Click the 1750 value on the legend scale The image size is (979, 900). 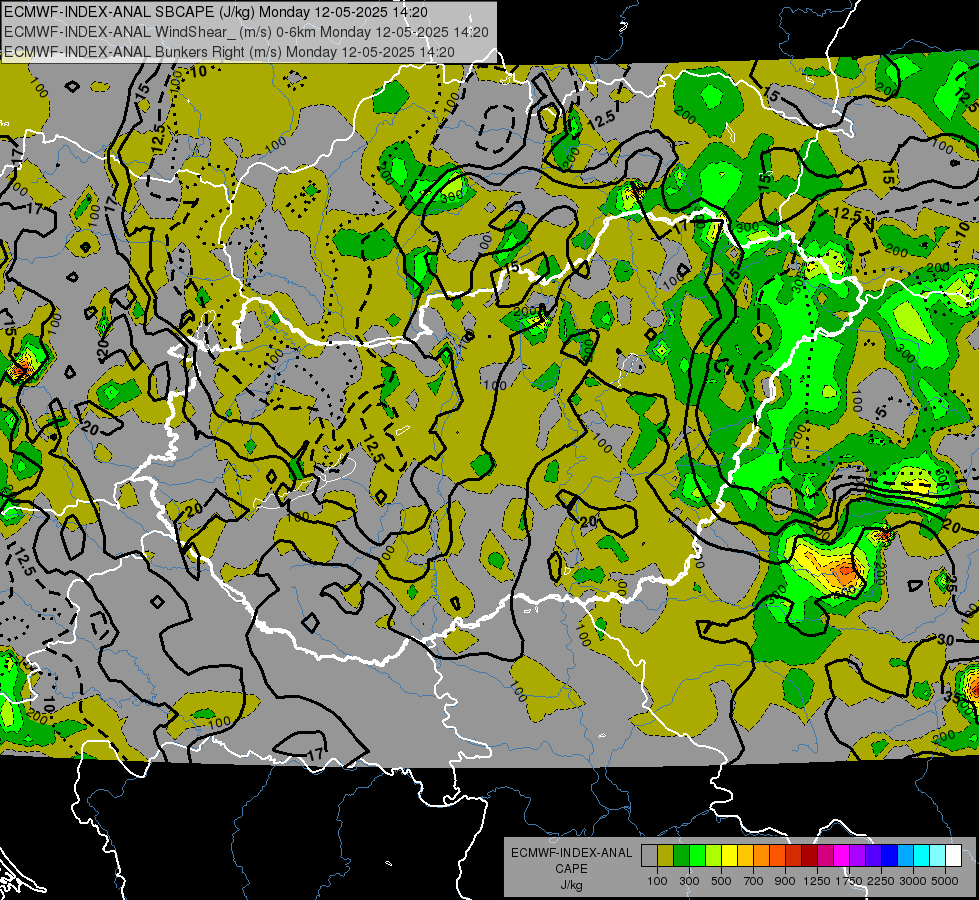pyautogui.click(x=849, y=881)
